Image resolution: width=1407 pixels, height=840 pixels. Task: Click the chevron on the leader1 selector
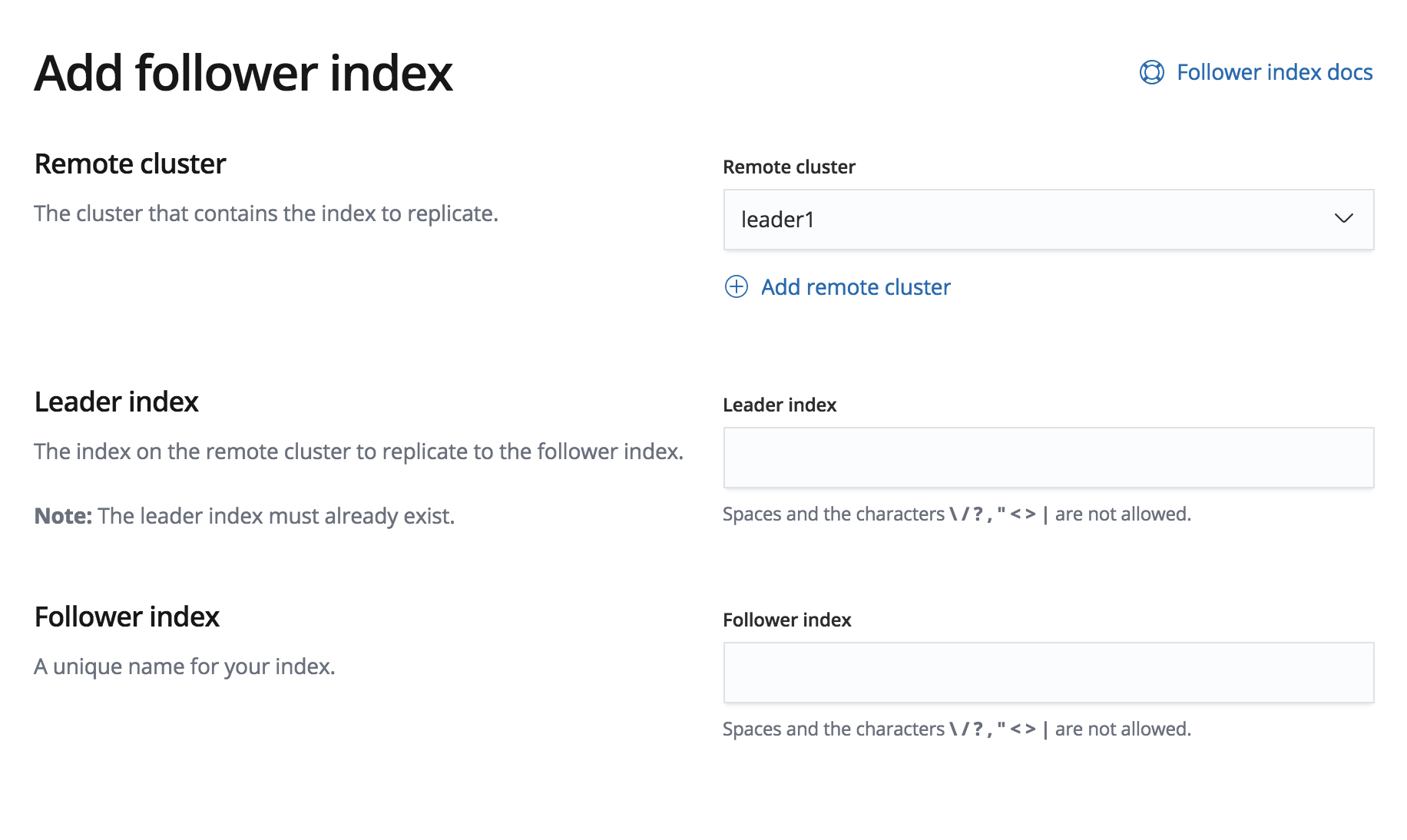tap(1344, 220)
